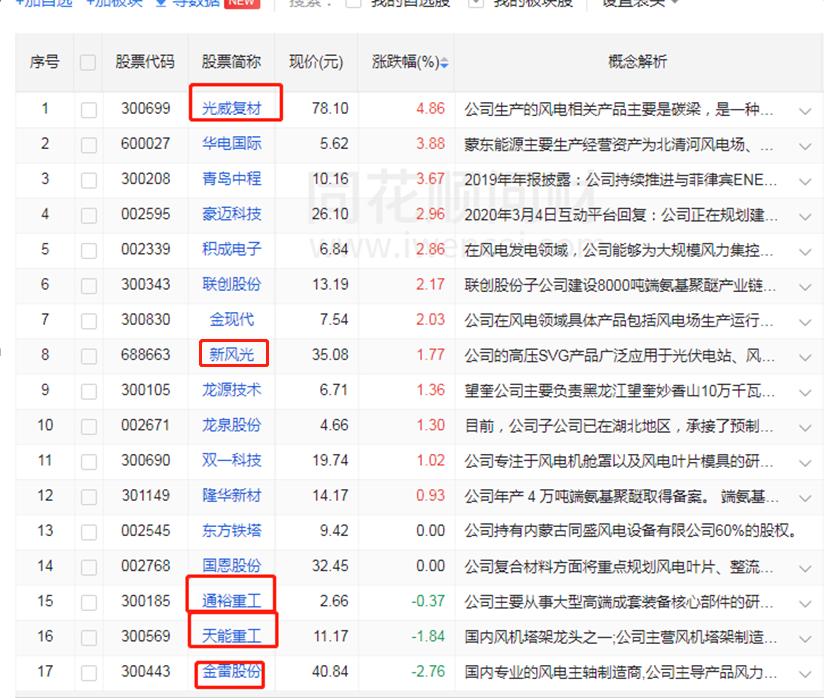The width and height of the screenshot is (824, 698).
Task: Tick the select-all checkbox in the table header
Action: (89, 63)
